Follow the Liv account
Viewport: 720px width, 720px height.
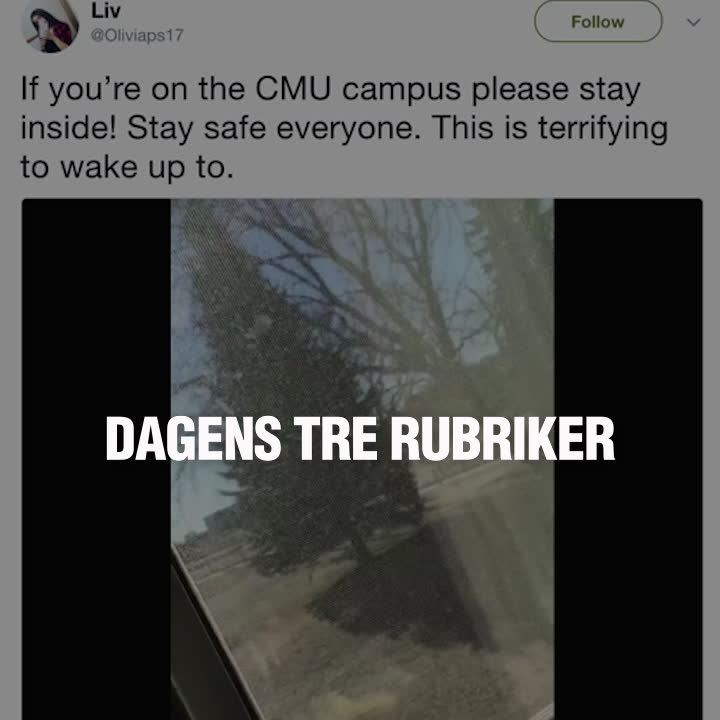[598, 21]
